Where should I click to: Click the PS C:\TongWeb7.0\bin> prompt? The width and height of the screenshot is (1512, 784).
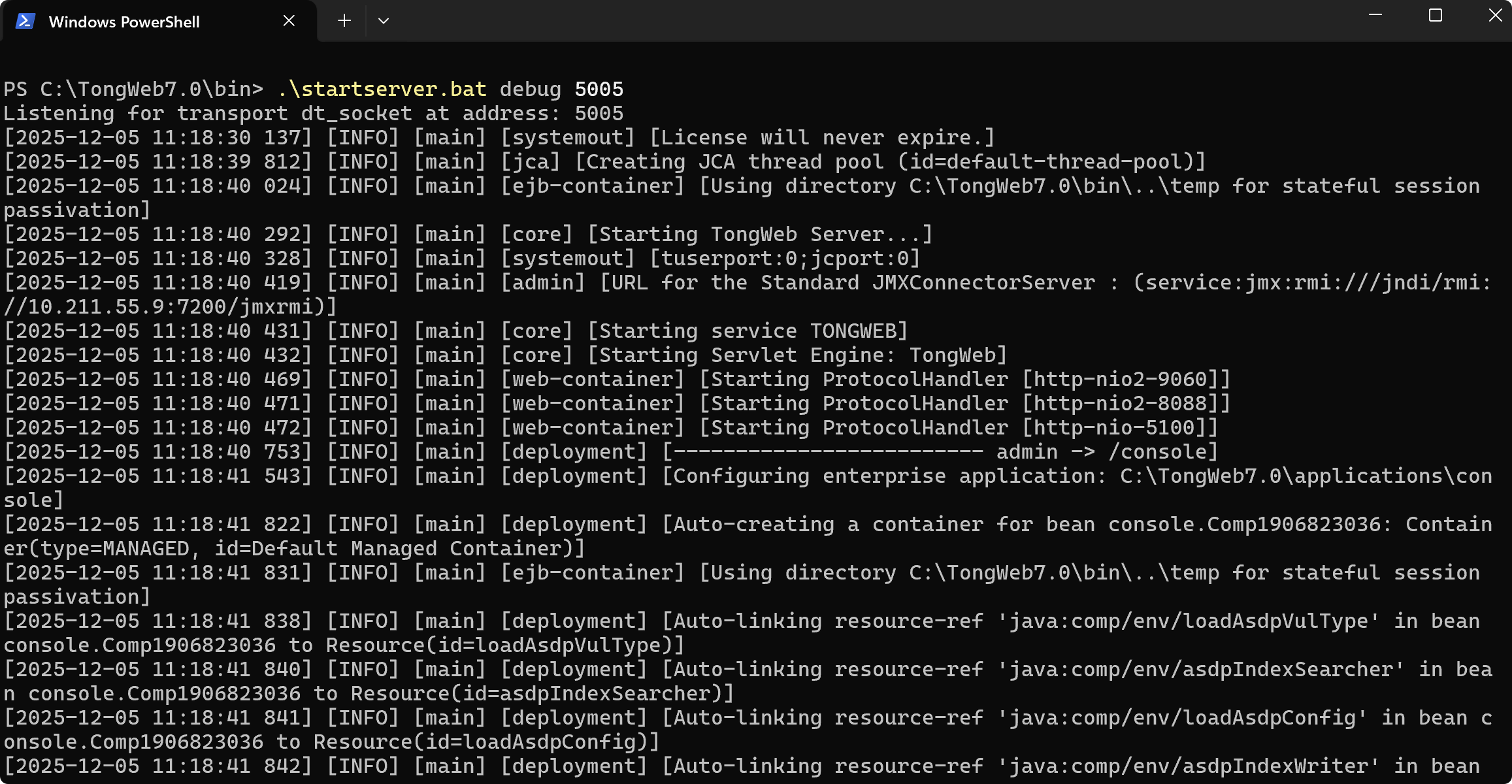point(133,90)
